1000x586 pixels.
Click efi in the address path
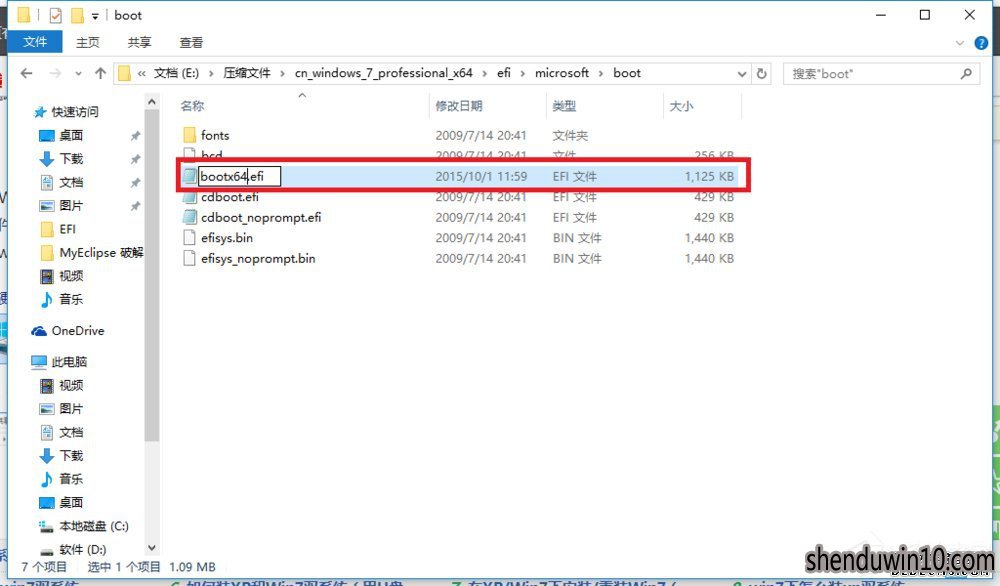504,73
